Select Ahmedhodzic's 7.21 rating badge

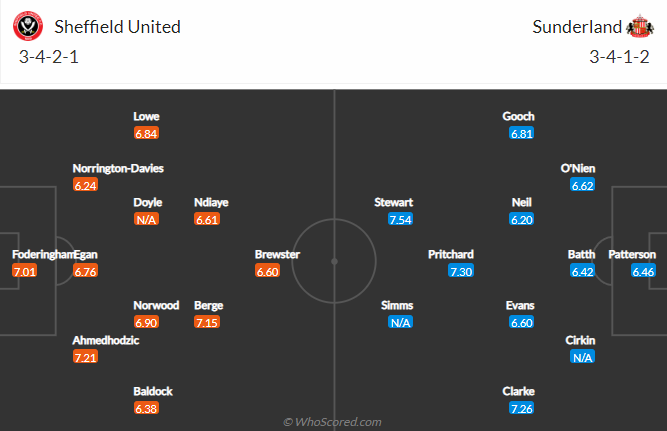86,357
